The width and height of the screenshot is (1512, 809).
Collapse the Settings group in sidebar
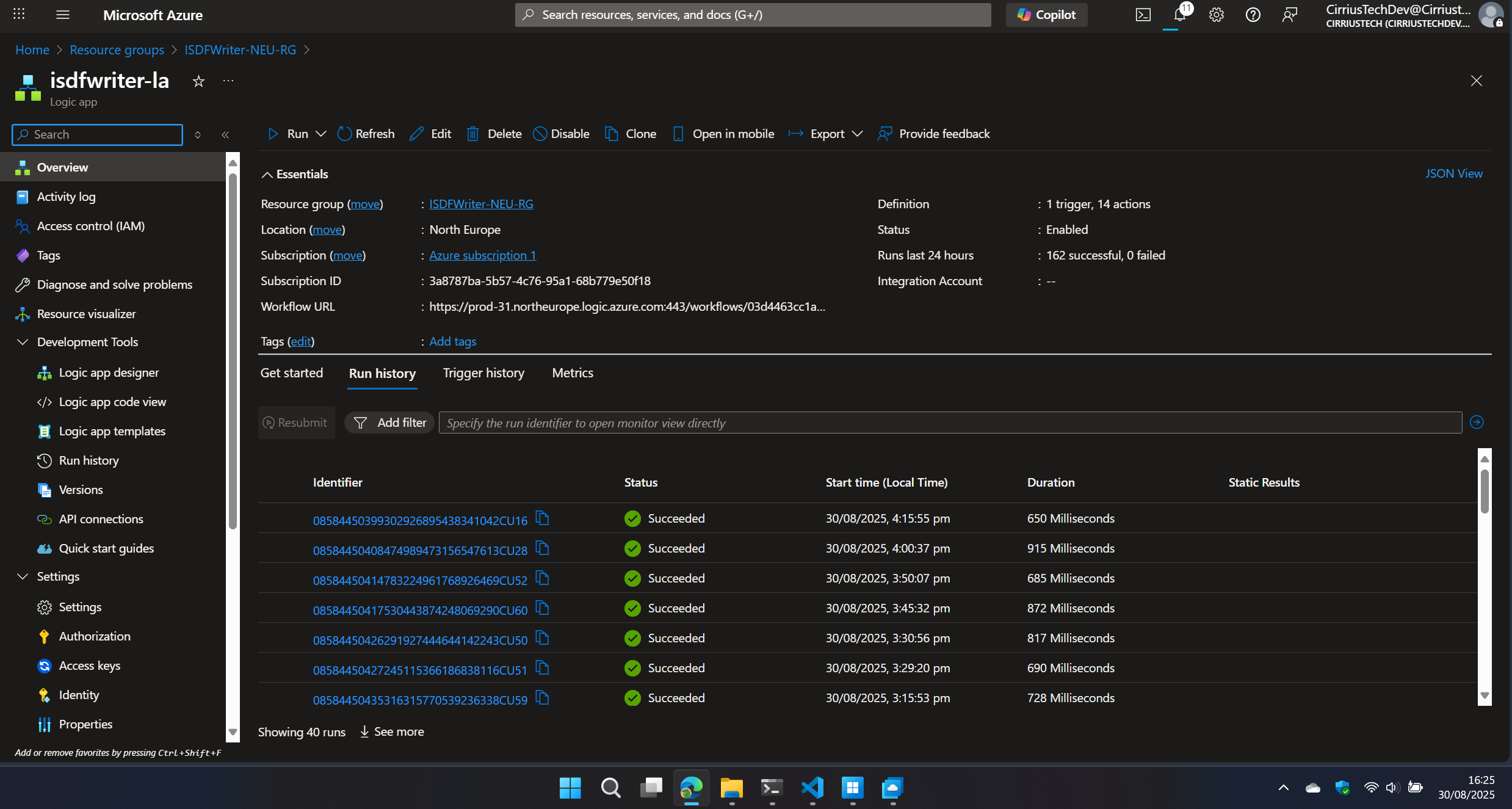click(x=23, y=576)
